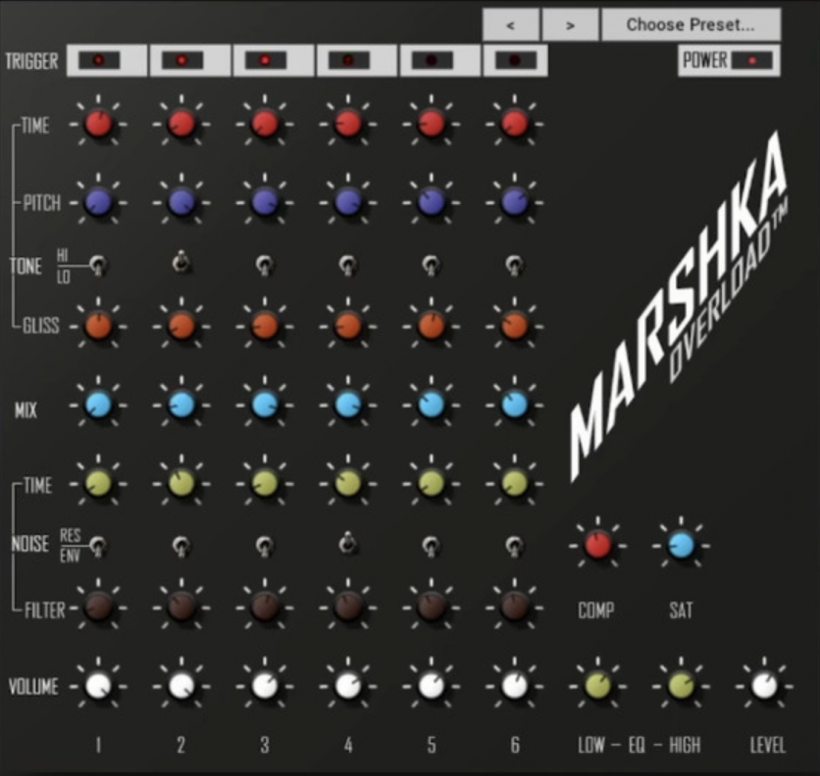Screen dimensions: 820x776
Task: Click the white VOLUME knob on channel 3
Action: [265, 686]
